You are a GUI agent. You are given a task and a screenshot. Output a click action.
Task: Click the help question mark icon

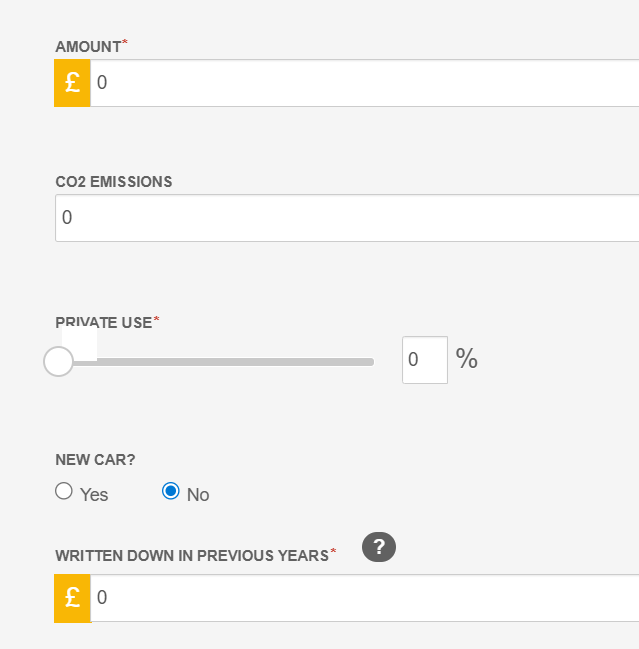tap(379, 547)
